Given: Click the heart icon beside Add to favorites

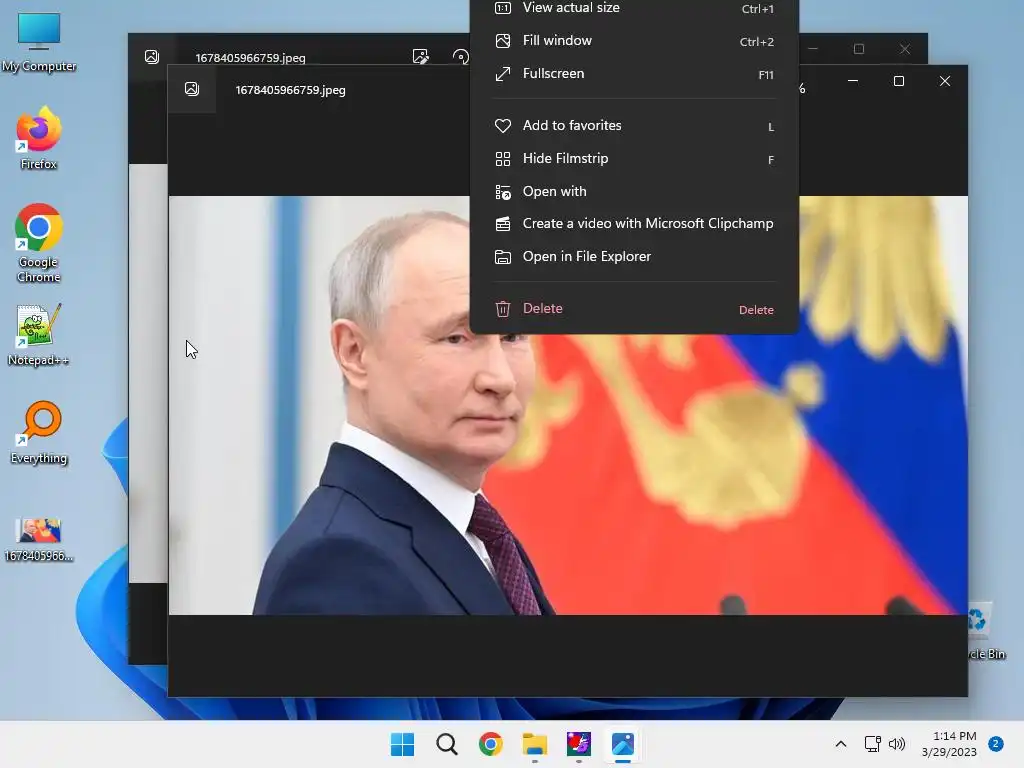Looking at the screenshot, I should 502,125.
